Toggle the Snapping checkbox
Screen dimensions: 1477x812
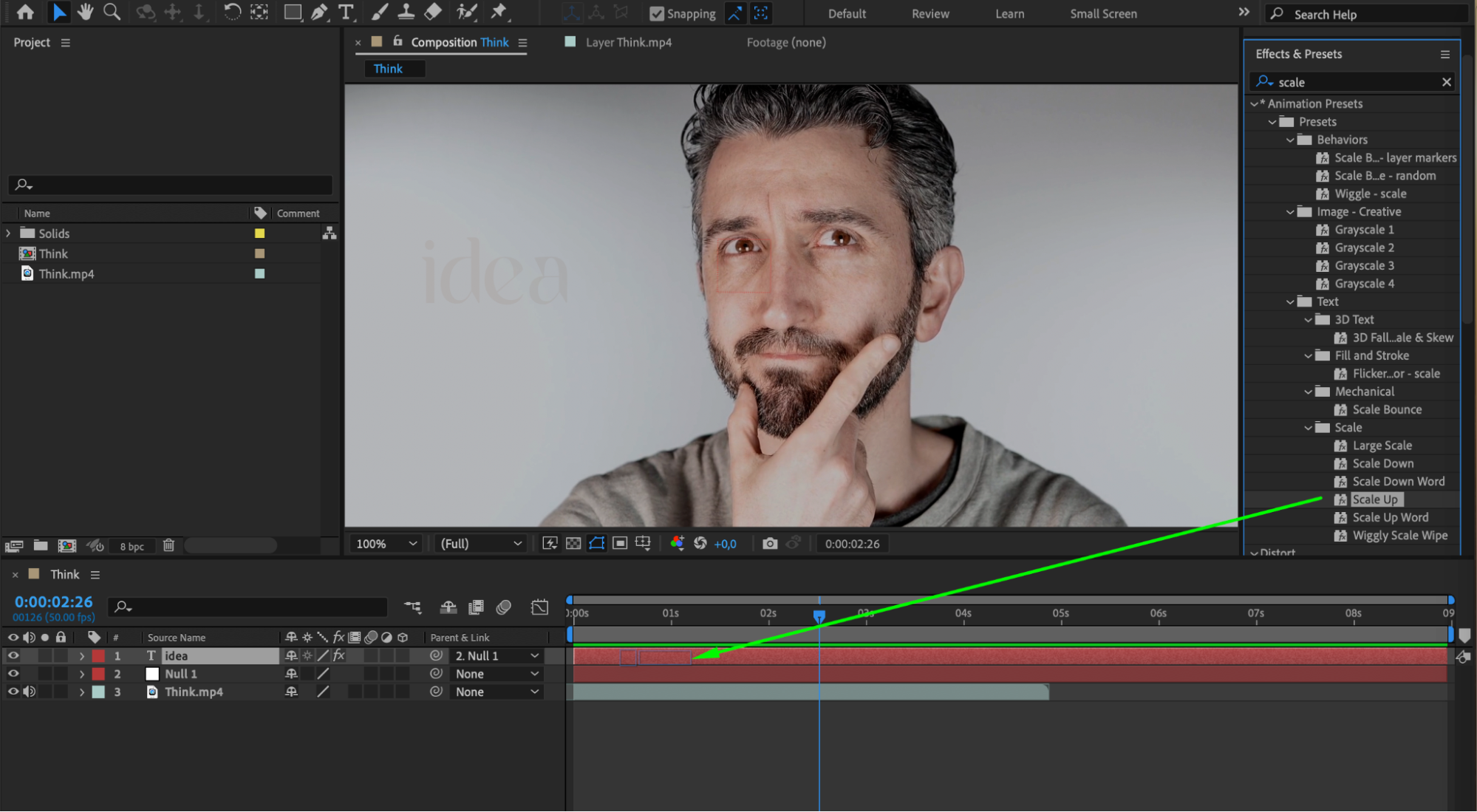coord(656,13)
